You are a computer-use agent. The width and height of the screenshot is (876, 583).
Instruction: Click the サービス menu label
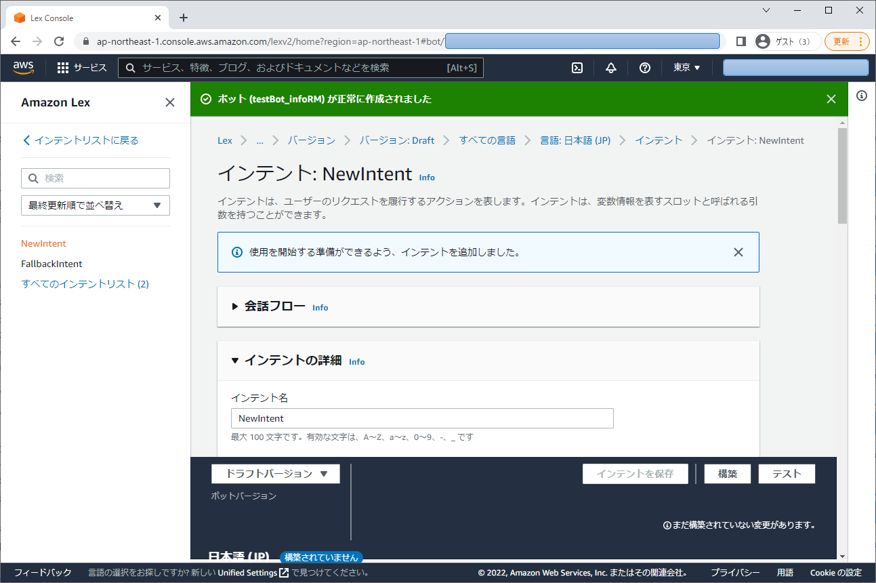[91, 68]
